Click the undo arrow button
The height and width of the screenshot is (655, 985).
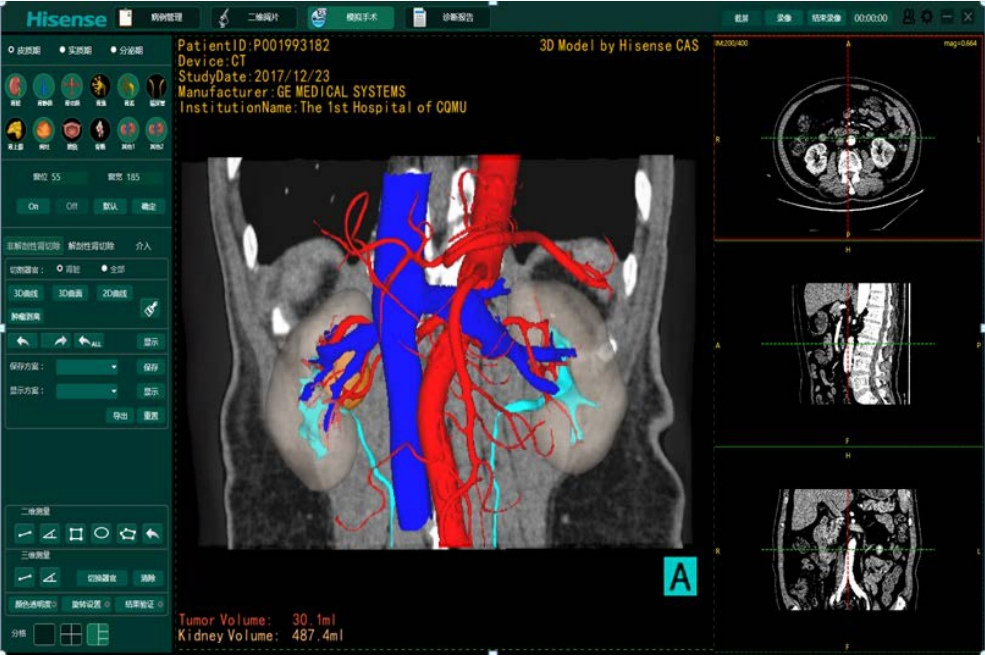(22, 341)
